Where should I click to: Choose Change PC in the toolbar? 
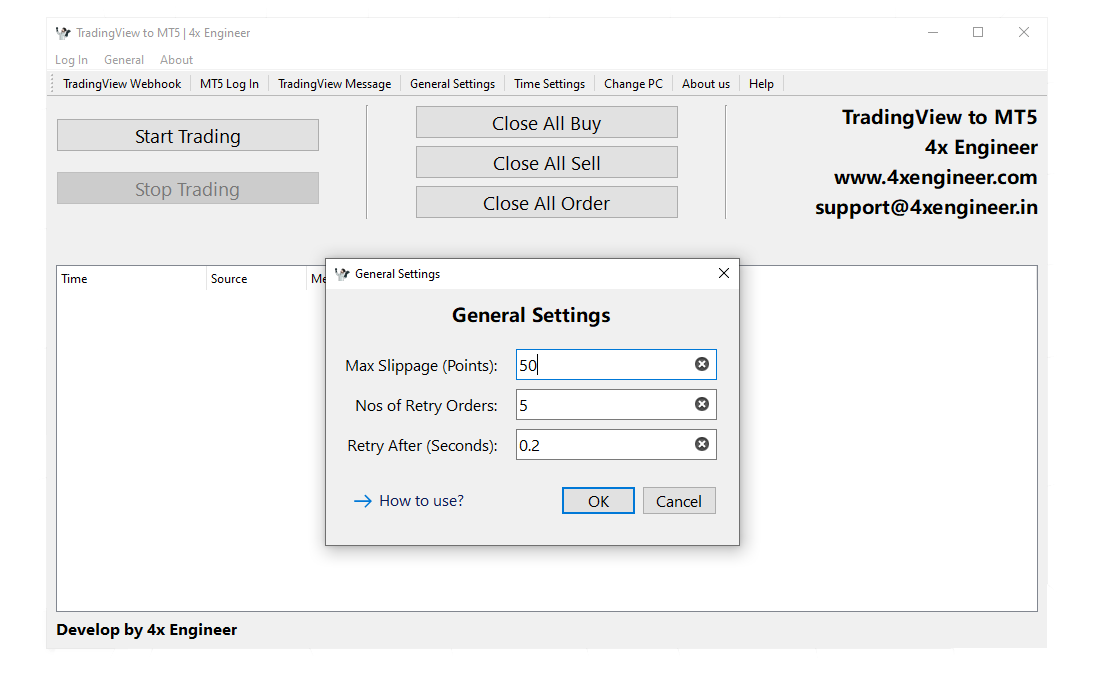634,84
